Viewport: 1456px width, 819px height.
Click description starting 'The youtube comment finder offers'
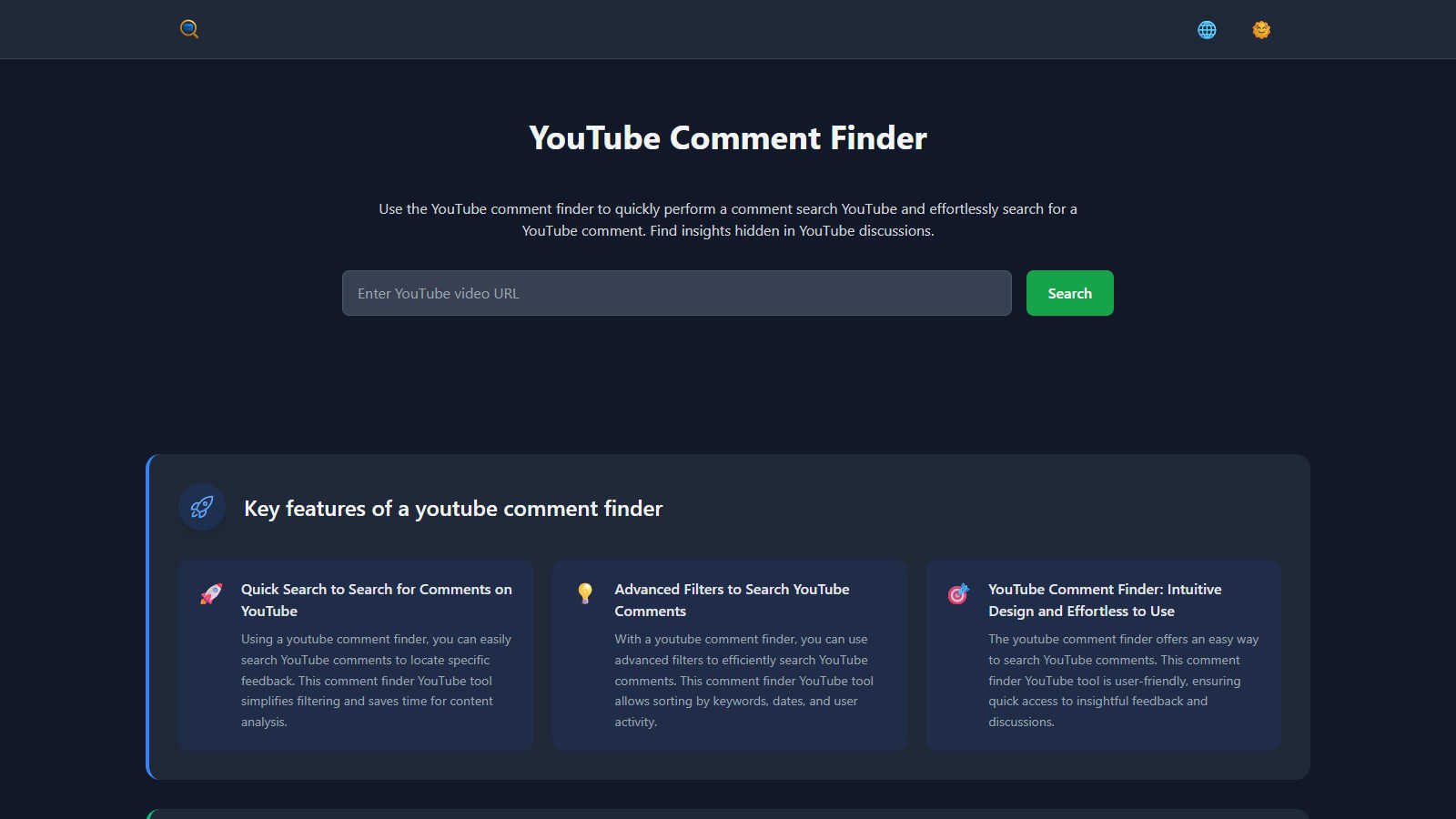click(x=1124, y=681)
